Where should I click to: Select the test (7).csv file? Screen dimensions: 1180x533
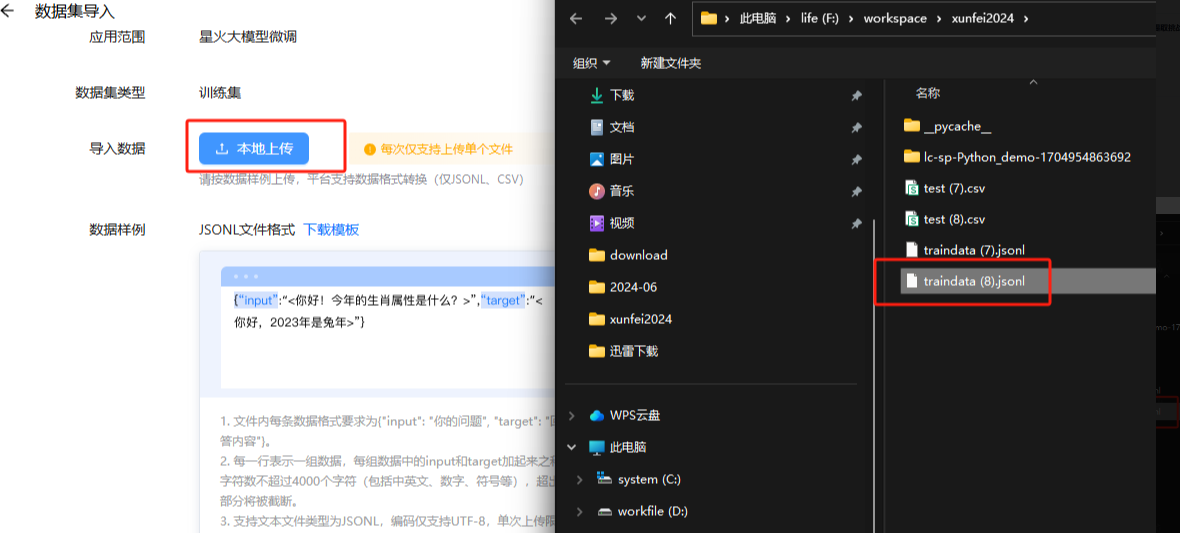(944, 188)
